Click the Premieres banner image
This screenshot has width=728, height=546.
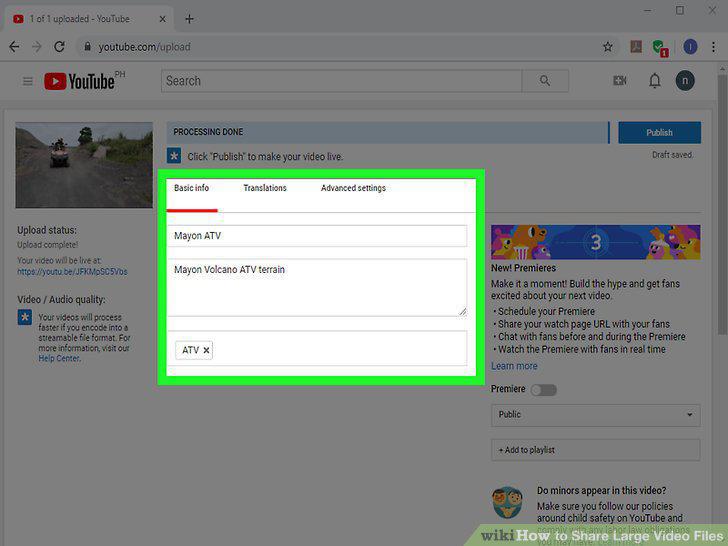[596, 242]
